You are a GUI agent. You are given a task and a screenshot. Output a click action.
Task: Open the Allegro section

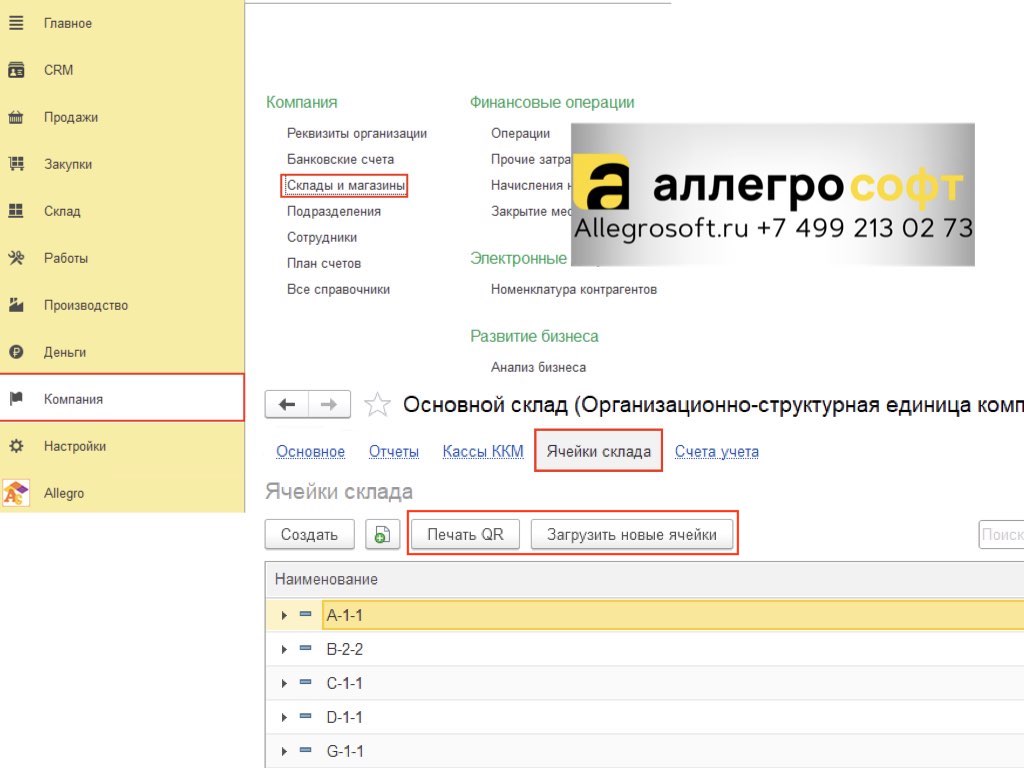click(122, 493)
